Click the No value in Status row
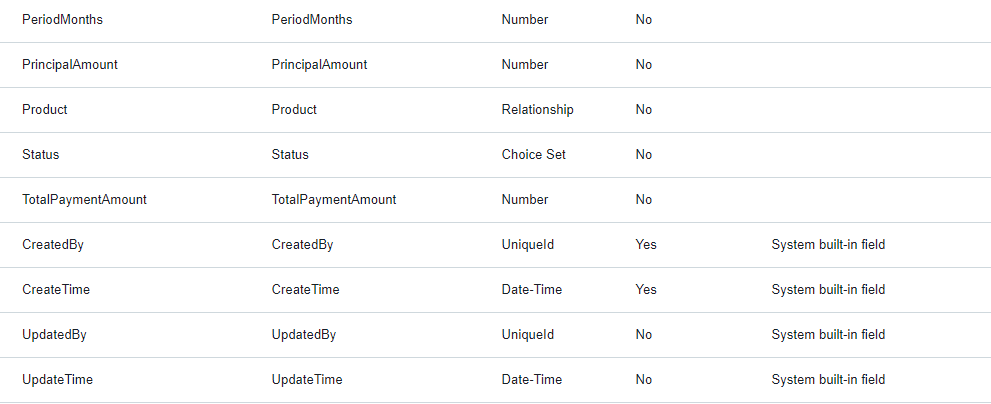 (643, 155)
